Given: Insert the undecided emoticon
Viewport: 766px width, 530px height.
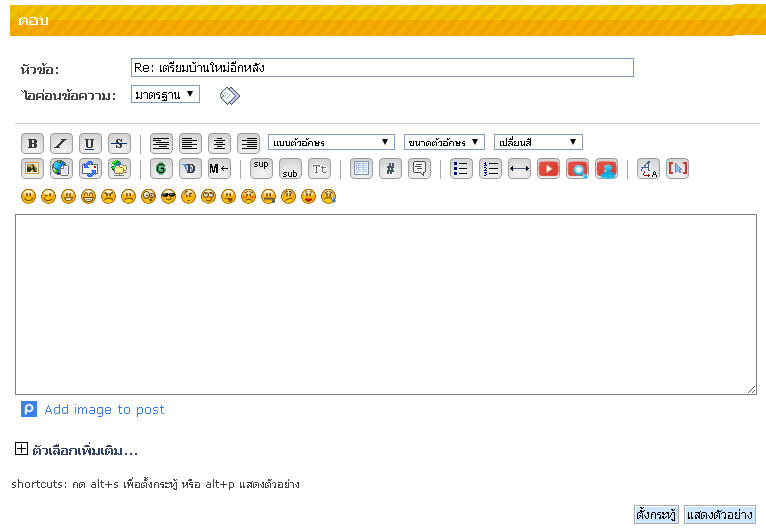Looking at the screenshot, I should [289, 196].
